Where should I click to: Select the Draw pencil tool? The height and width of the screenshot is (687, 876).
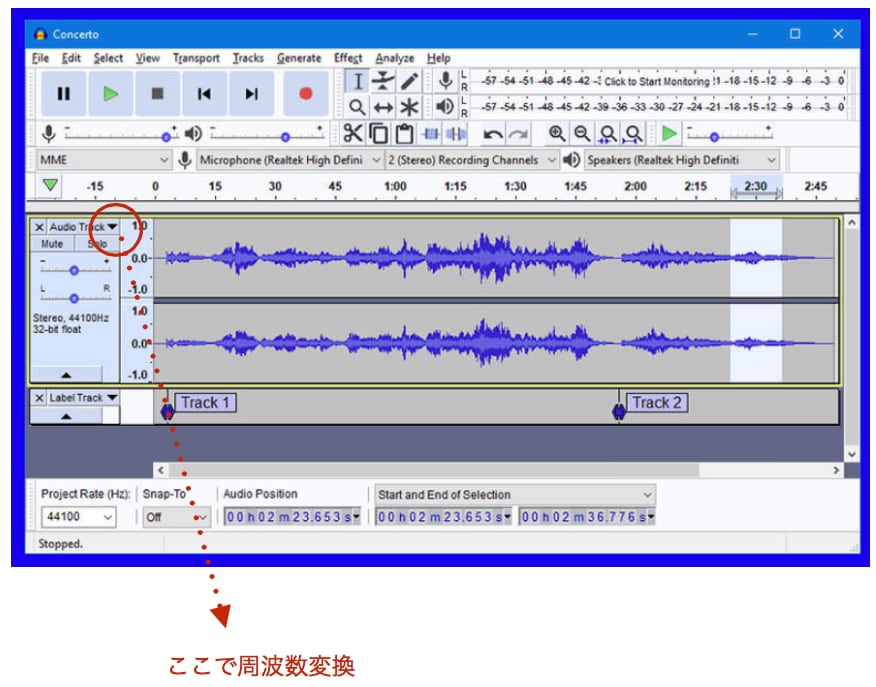point(409,82)
